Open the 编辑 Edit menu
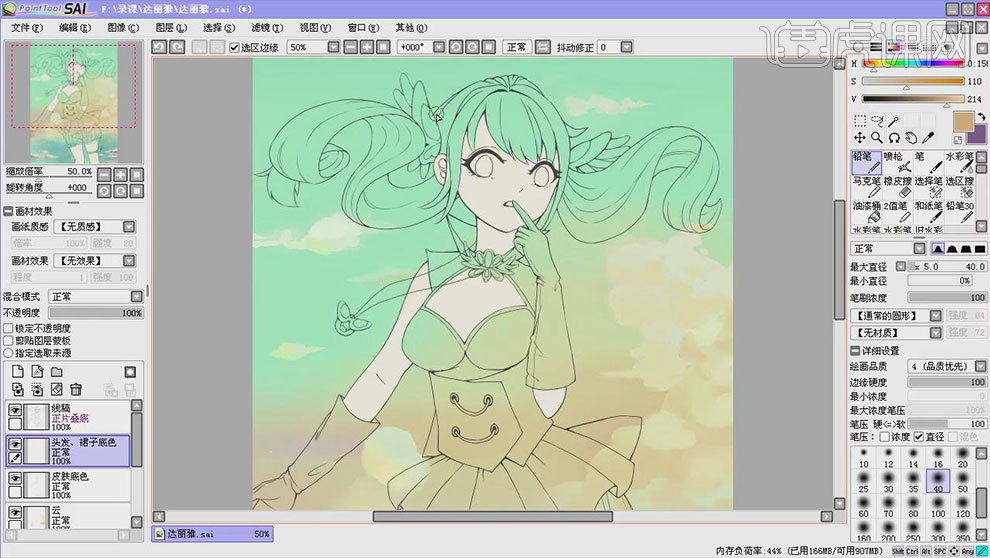This screenshot has width=990, height=558. click(75, 28)
